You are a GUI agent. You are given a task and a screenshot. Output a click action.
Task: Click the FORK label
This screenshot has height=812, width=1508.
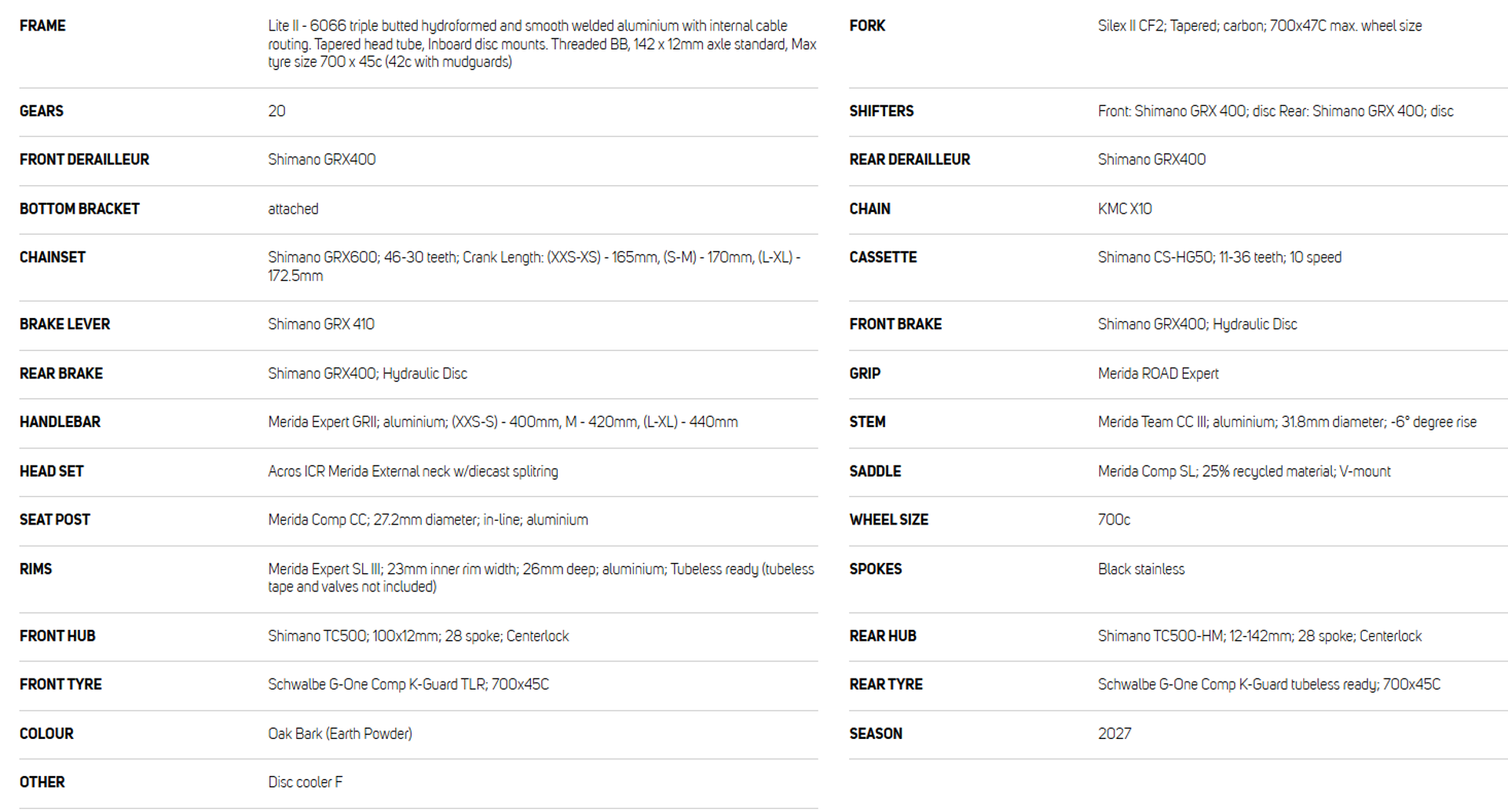(867, 26)
